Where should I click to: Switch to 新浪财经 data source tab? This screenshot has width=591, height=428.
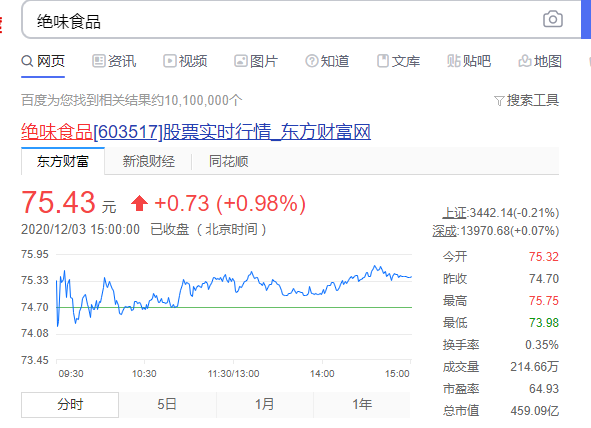click(x=149, y=162)
